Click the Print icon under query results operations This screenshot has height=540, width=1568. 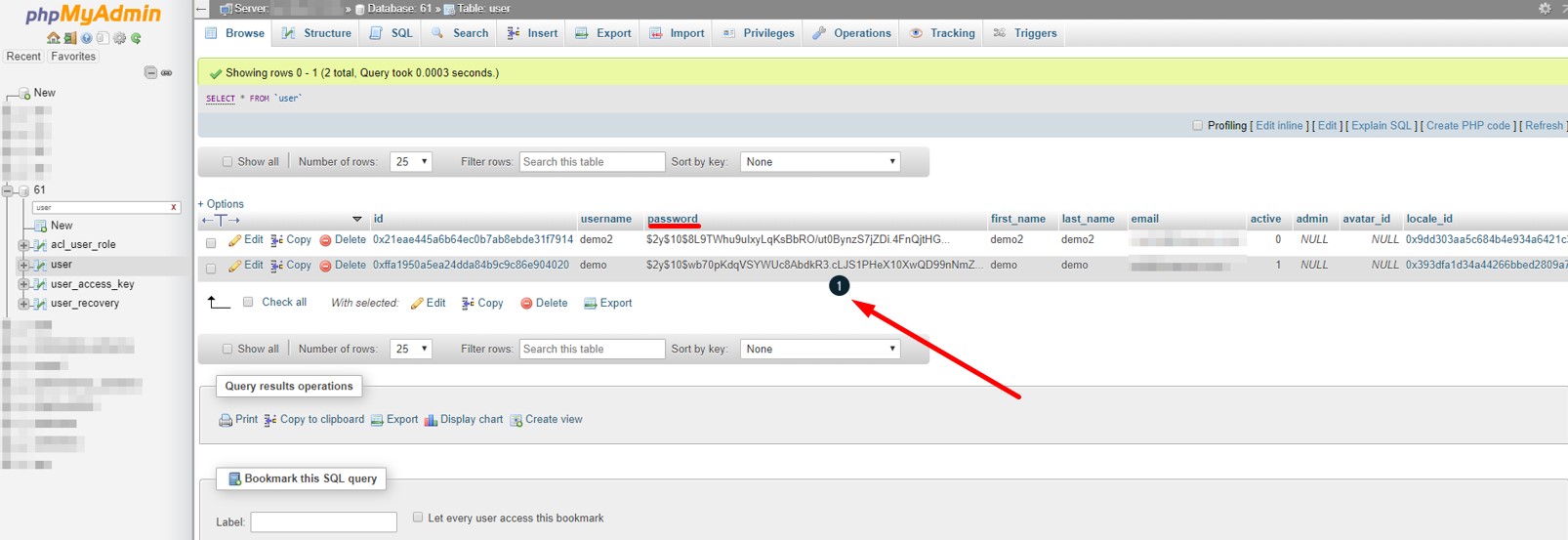[226, 420]
